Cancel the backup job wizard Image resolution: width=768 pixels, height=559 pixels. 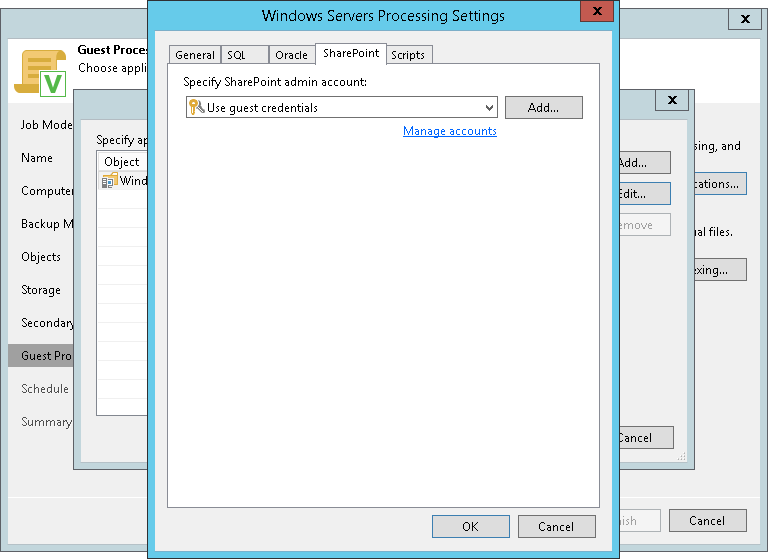pos(708,520)
